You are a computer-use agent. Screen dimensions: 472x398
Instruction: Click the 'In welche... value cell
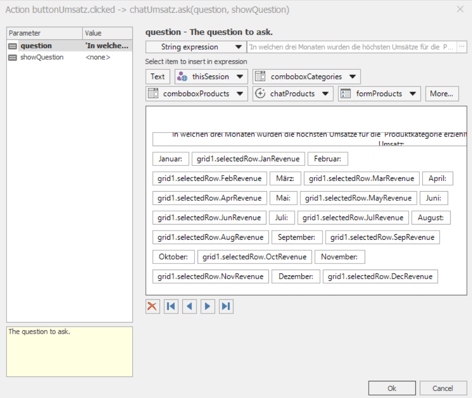point(107,46)
